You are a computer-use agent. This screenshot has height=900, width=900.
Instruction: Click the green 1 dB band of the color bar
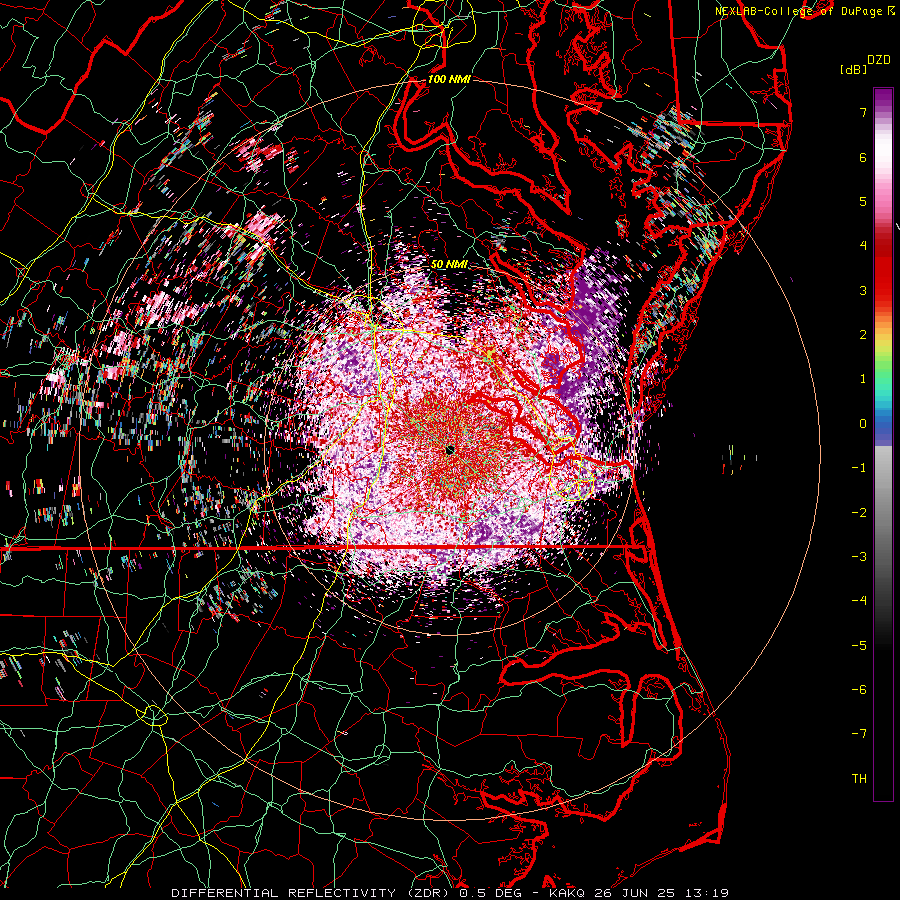[x=883, y=379]
